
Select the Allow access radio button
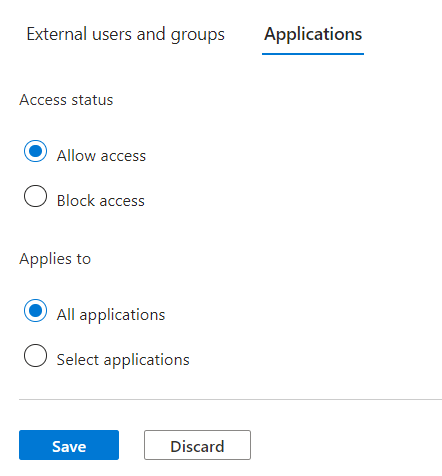(35, 151)
